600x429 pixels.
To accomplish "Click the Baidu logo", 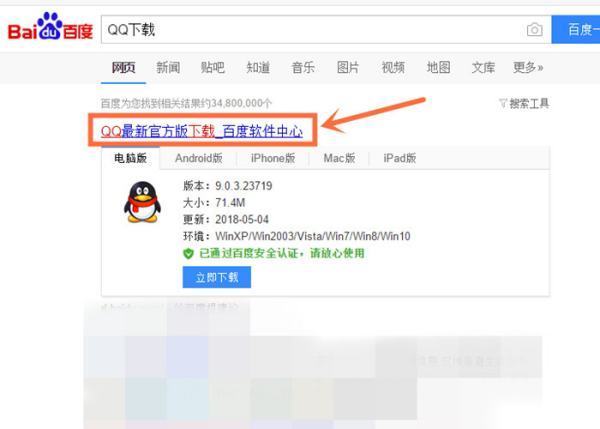I will tap(51, 26).
